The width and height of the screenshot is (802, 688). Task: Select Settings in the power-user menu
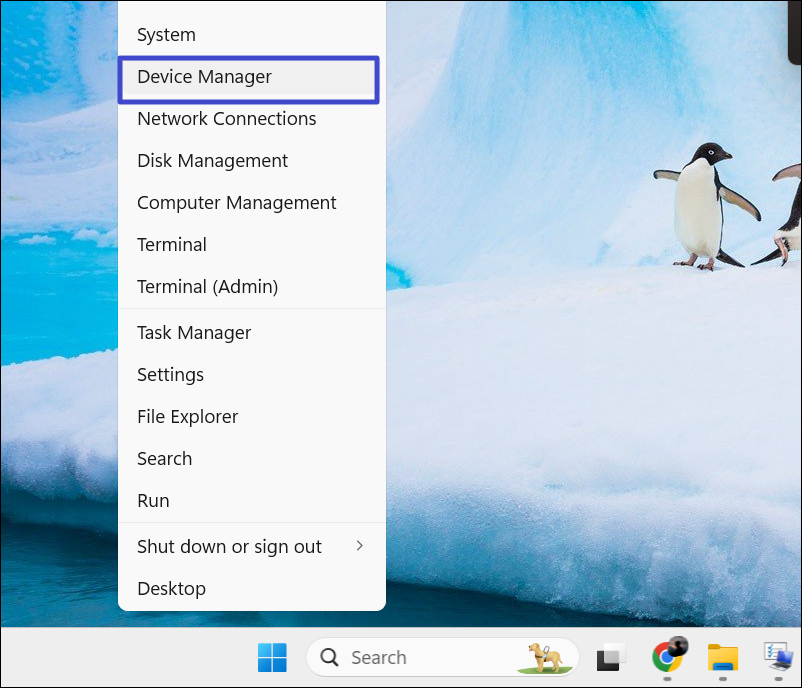tap(170, 375)
